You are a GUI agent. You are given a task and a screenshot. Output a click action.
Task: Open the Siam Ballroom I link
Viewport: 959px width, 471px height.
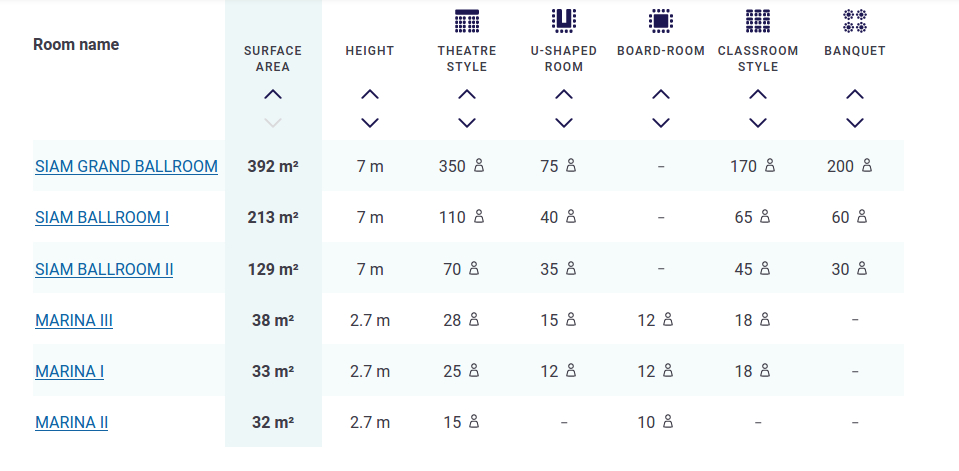pyautogui.click(x=102, y=217)
